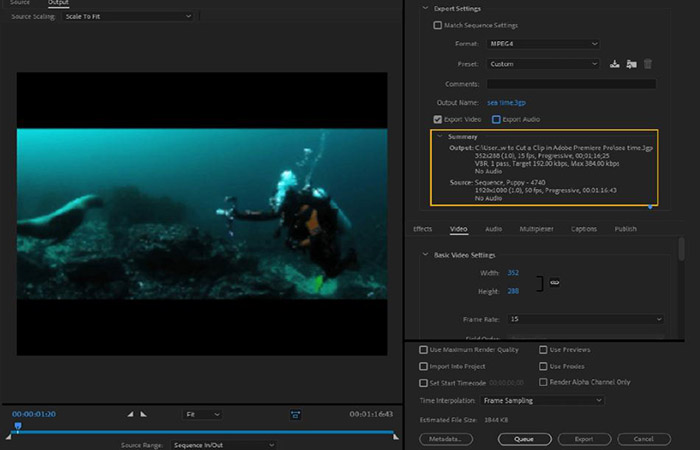The width and height of the screenshot is (700, 450).
Task: Click the Comments input field
Action: pyautogui.click(x=571, y=84)
